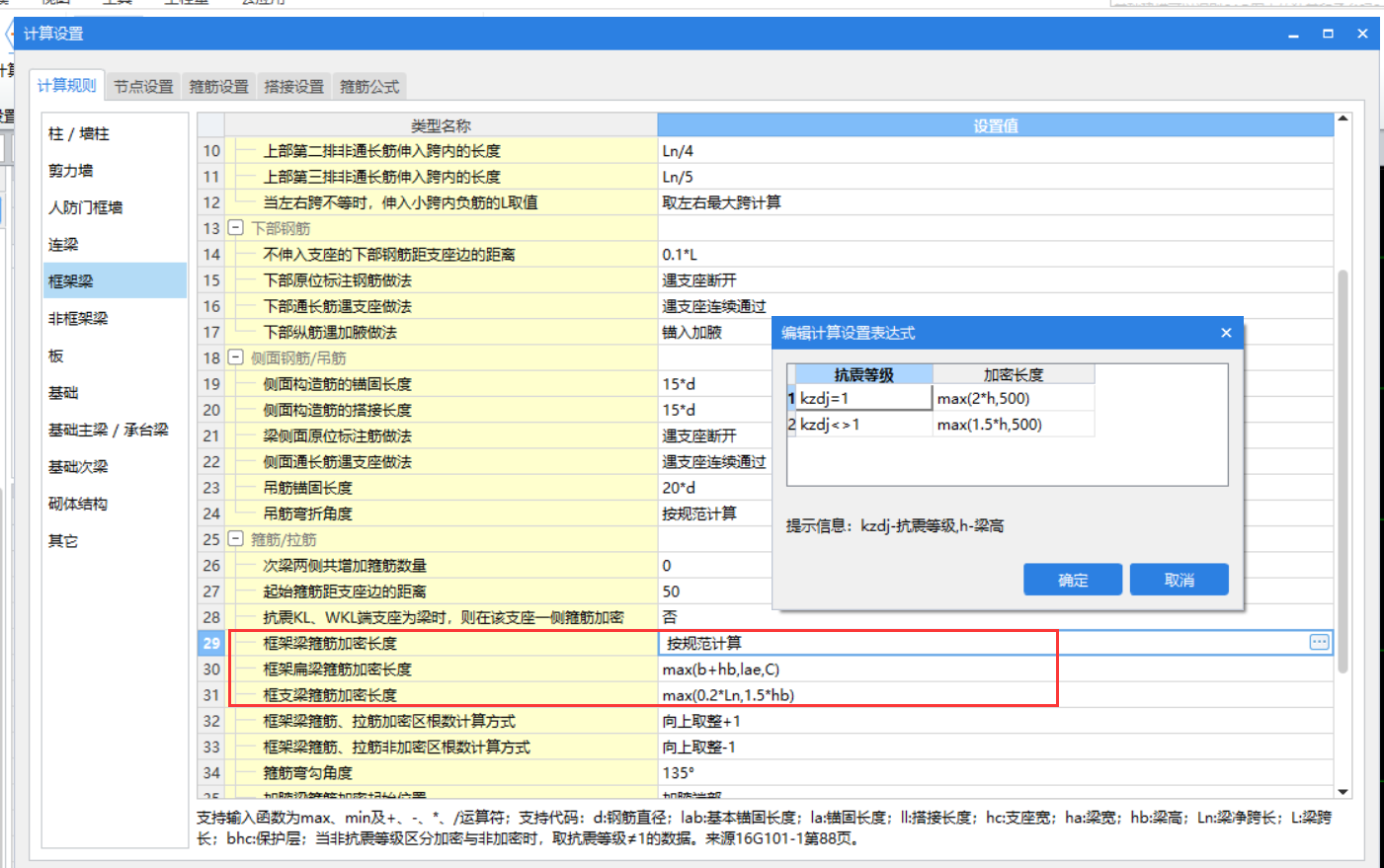Click the kzdj=1 cell in the dialog

click(x=864, y=398)
